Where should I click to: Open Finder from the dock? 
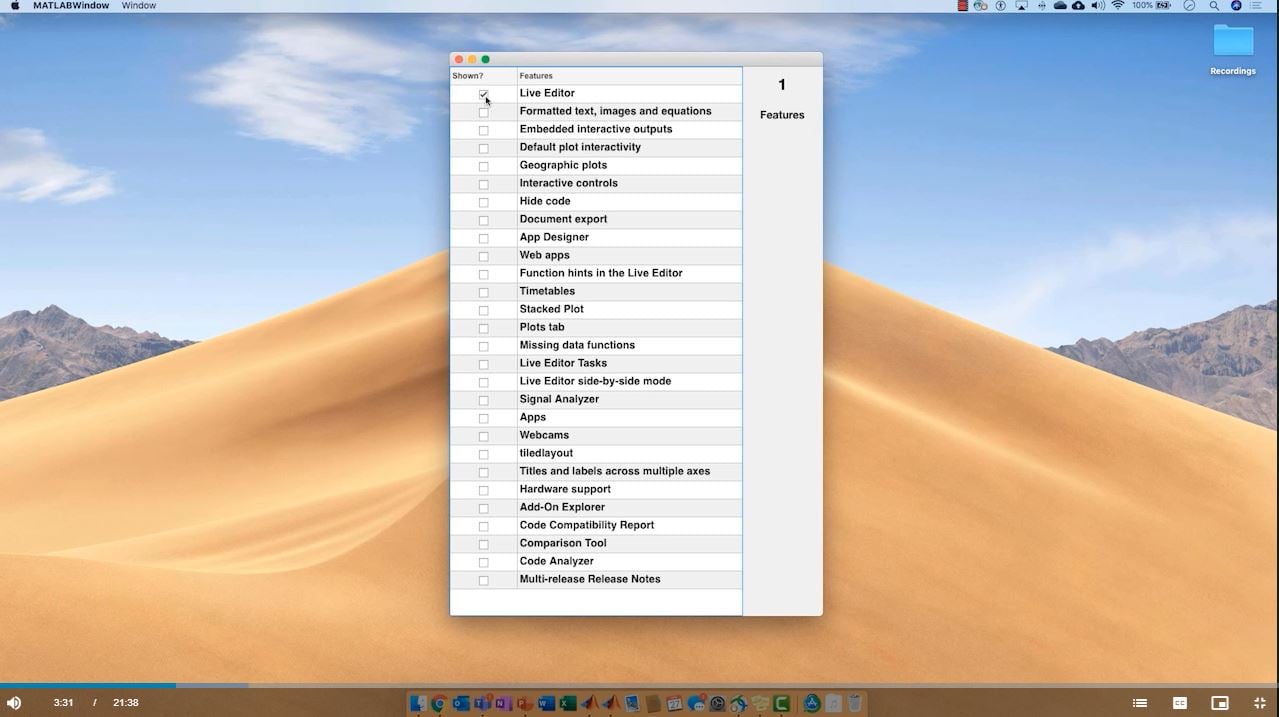[418, 703]
